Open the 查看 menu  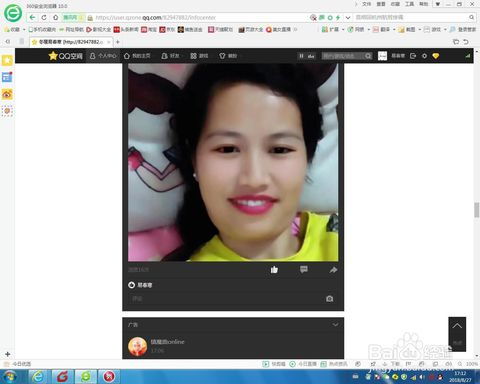(x=381, y=4)
